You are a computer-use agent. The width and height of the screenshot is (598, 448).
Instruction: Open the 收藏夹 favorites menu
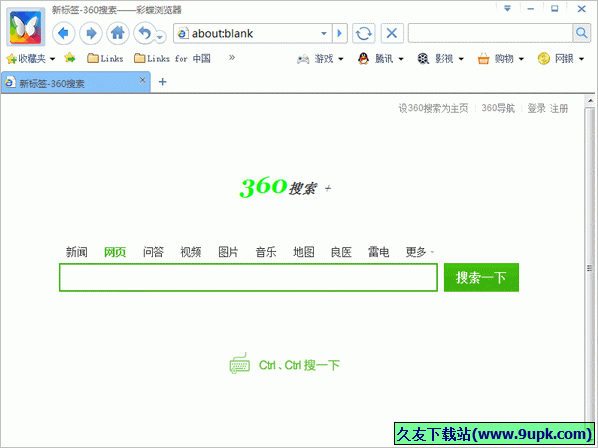tap(31, 59)
